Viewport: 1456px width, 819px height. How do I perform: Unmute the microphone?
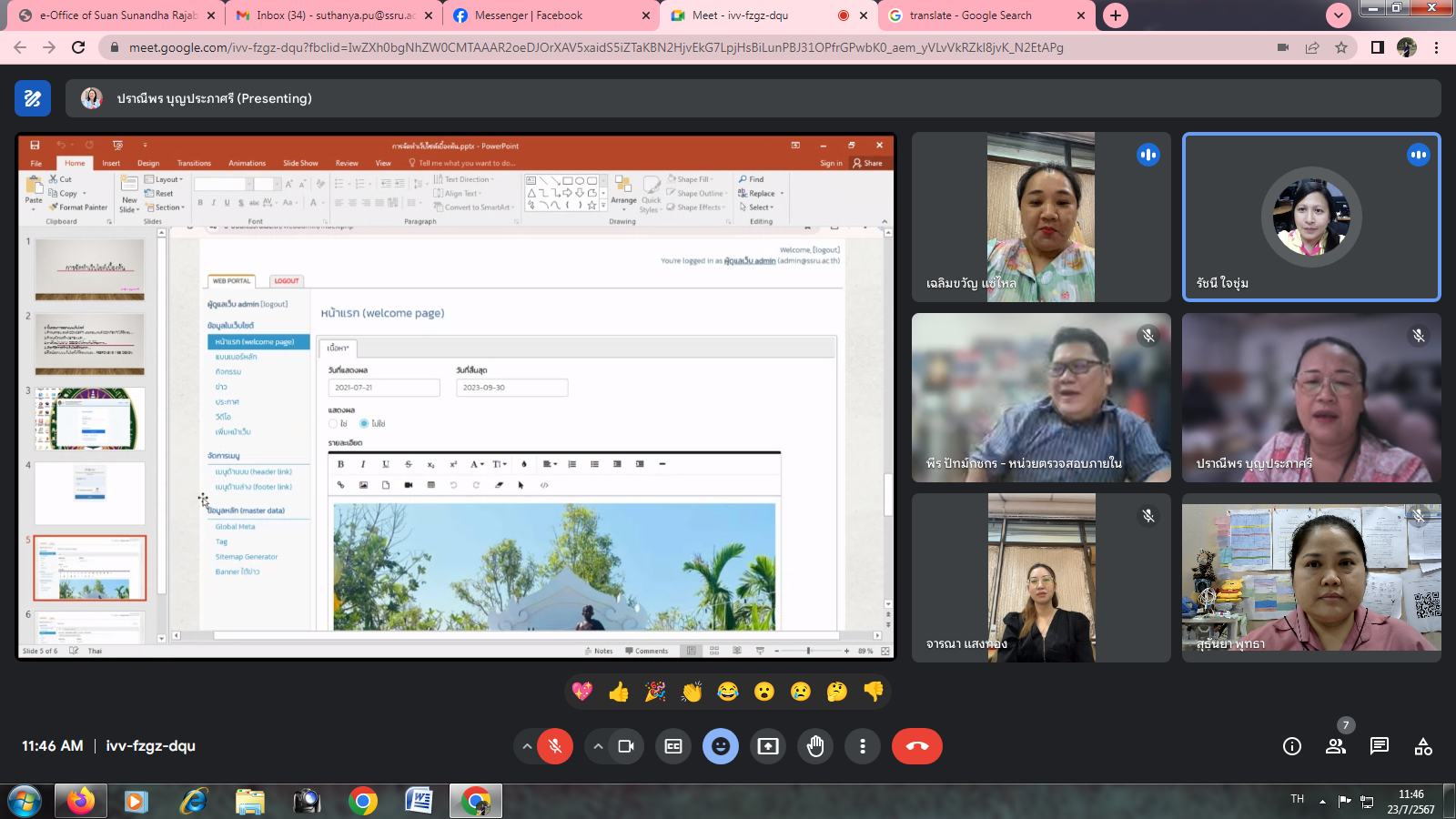(555, 746)
